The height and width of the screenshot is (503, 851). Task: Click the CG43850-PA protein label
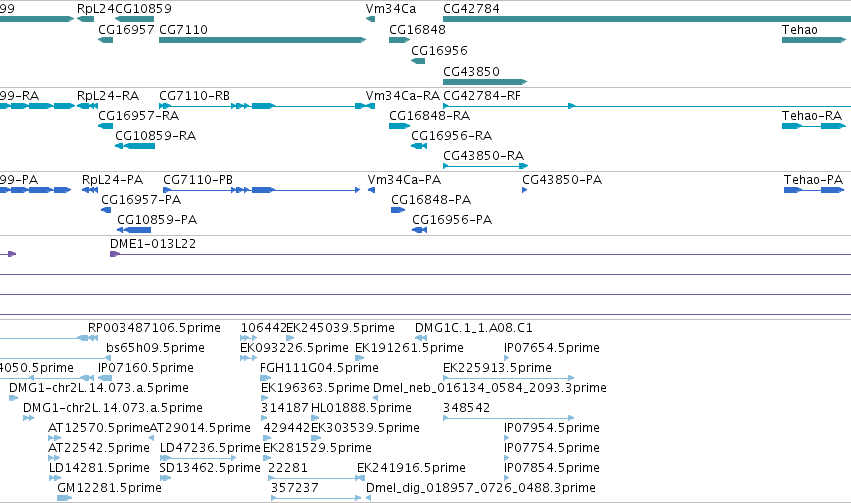[x=562, y=180]
